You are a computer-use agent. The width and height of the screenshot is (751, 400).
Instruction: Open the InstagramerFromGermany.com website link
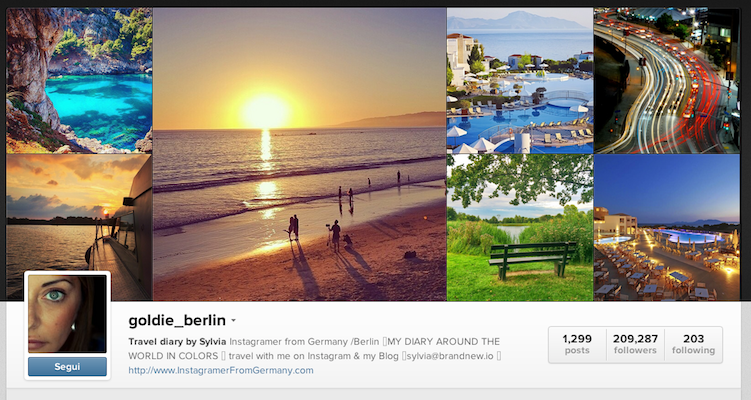coord(221,370)
